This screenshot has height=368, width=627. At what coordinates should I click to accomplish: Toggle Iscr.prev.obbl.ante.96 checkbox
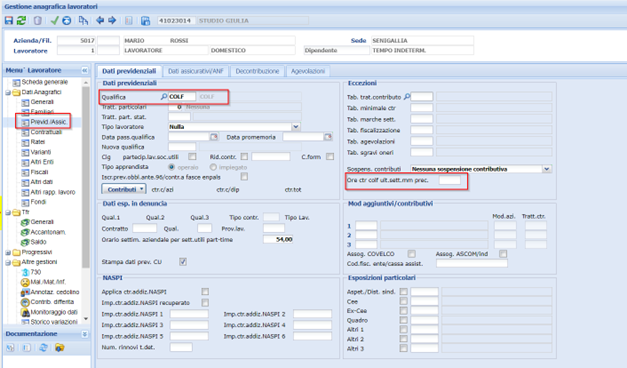[244, 176]
